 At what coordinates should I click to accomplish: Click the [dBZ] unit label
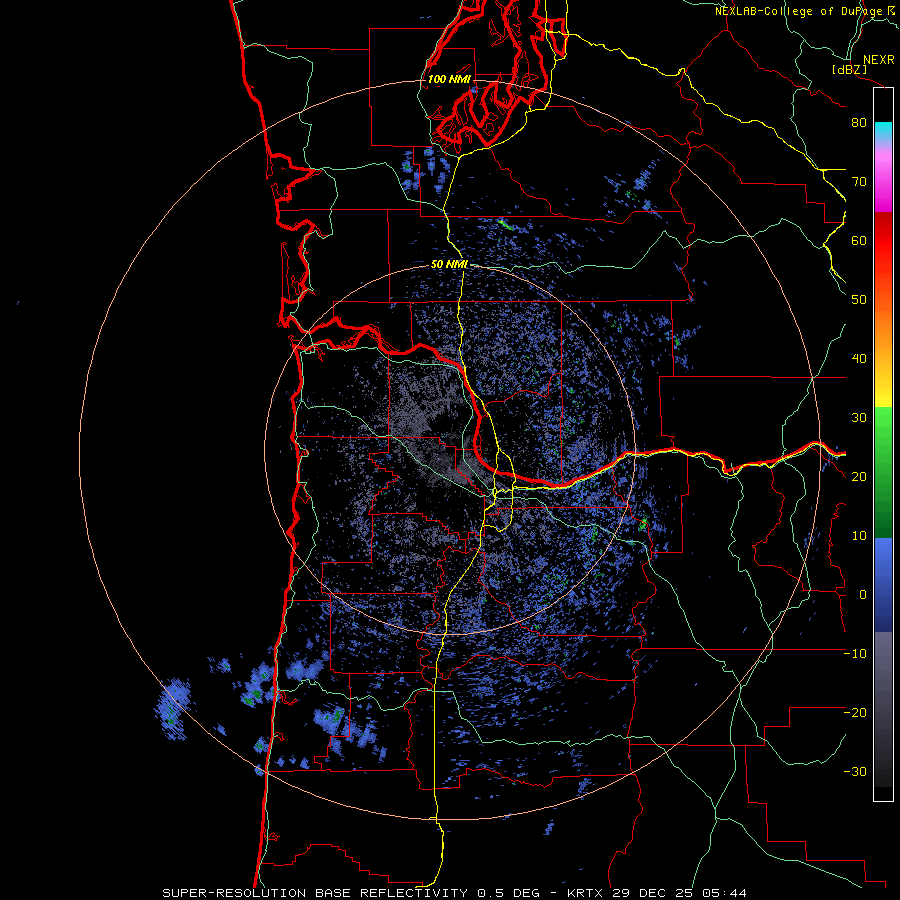click(849, 69)
